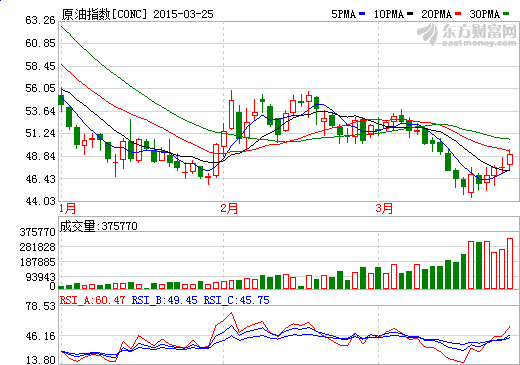Image resolution: width=520 pixels, height=365 pixels.
Task: Click the 44.03 bottom price axis label
Action: (x=40, y=201)
